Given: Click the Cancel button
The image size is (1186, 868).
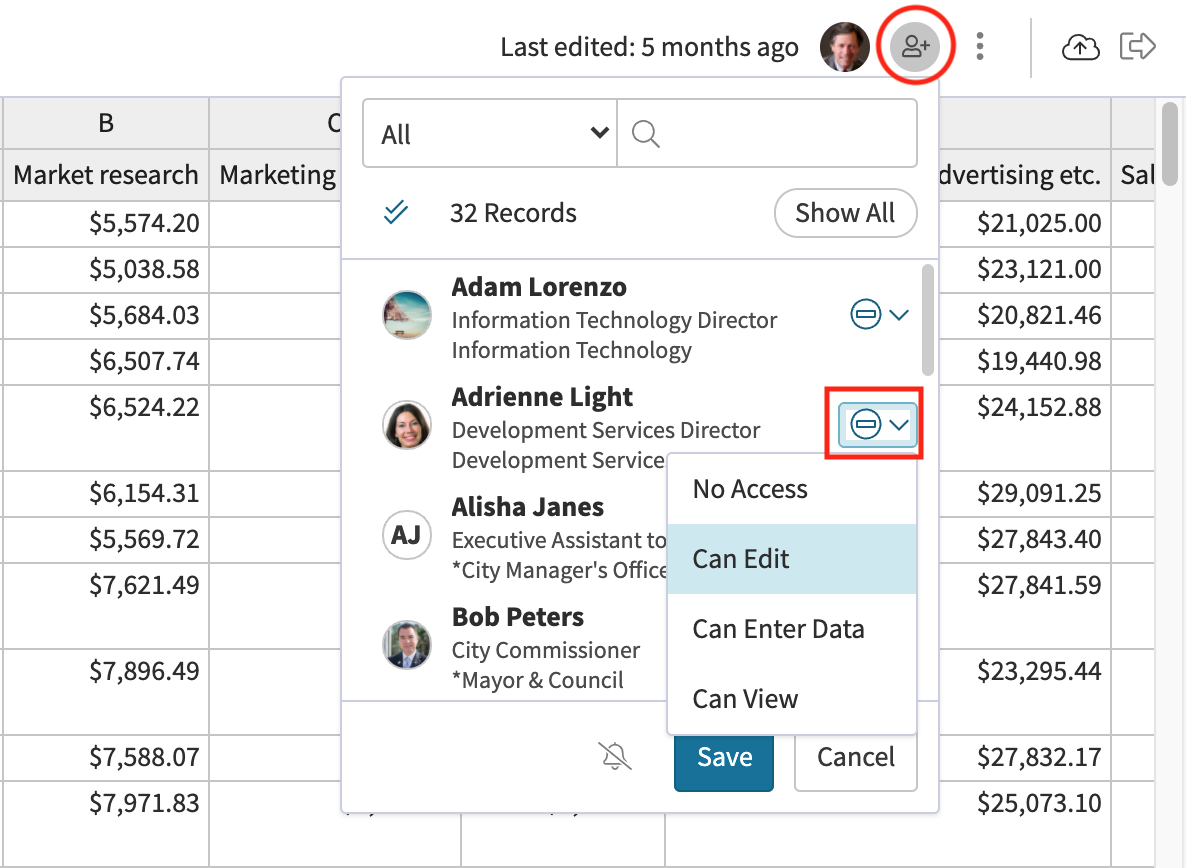Looking at the screenshot, I should pyautogui.click(x=855, y=757).
